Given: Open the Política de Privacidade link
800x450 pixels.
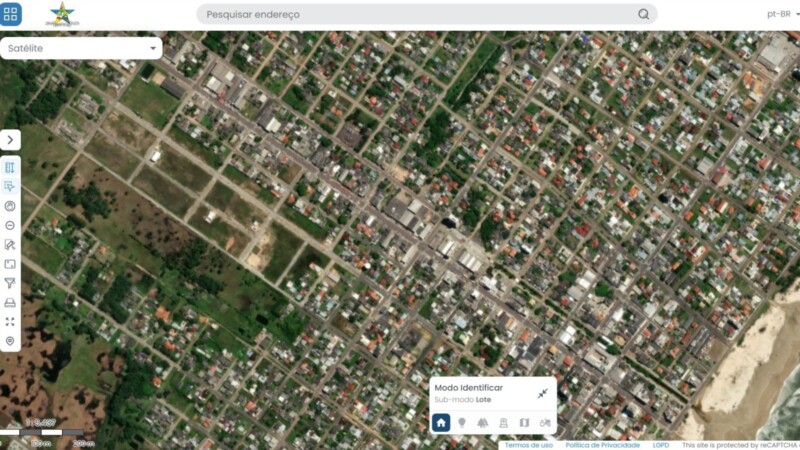Looking at the screenshot, I should 602,445.
